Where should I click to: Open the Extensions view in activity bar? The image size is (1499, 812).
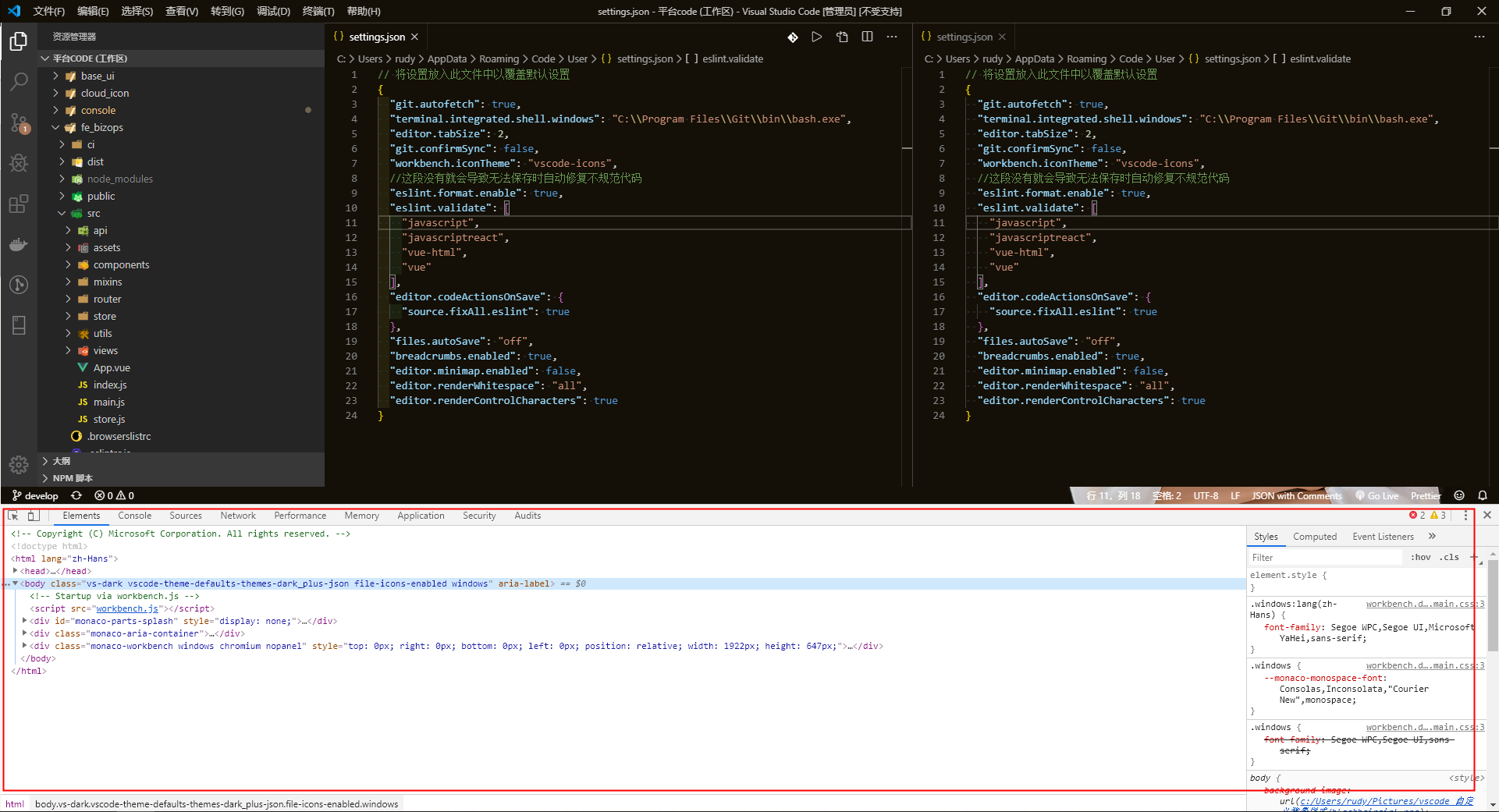[19, 204]
